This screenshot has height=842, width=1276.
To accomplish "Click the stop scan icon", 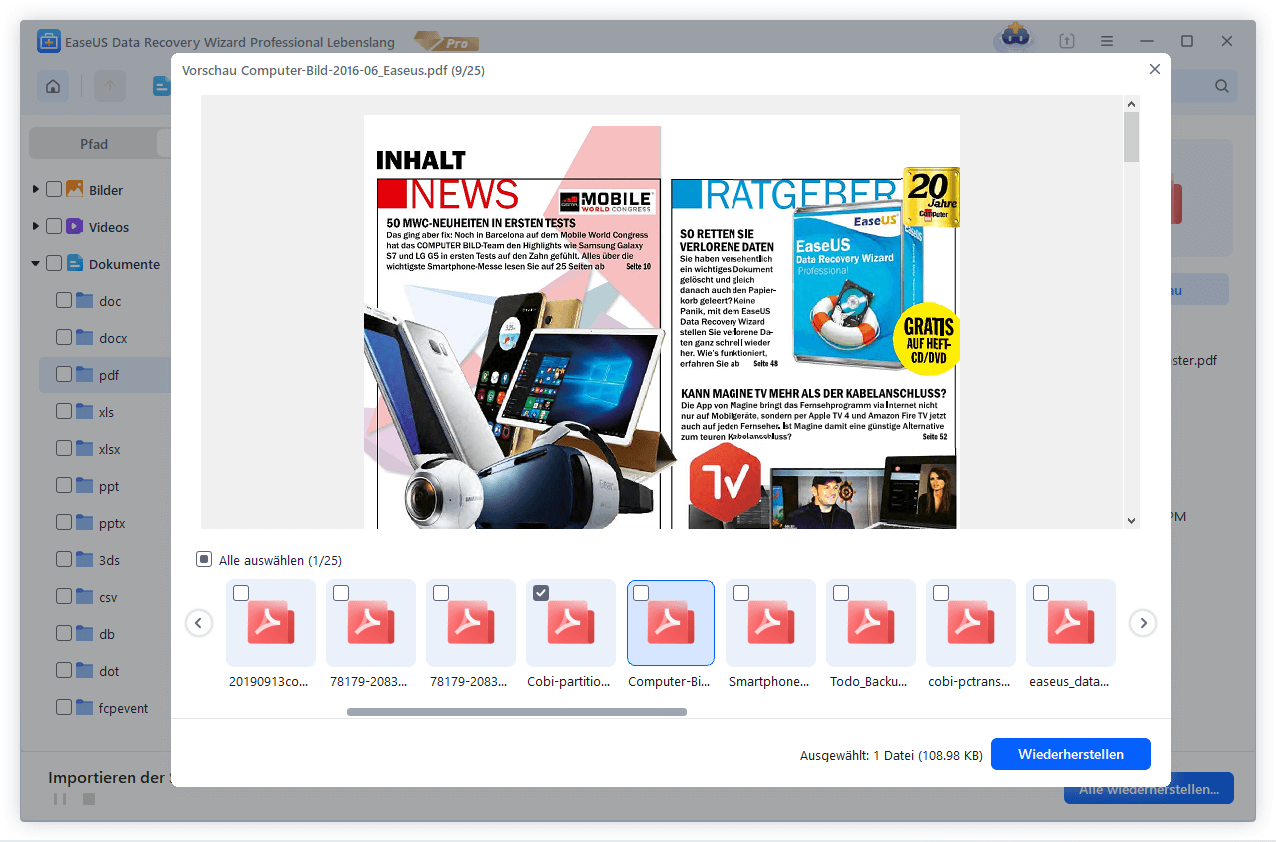I will [x=88, y=799].
